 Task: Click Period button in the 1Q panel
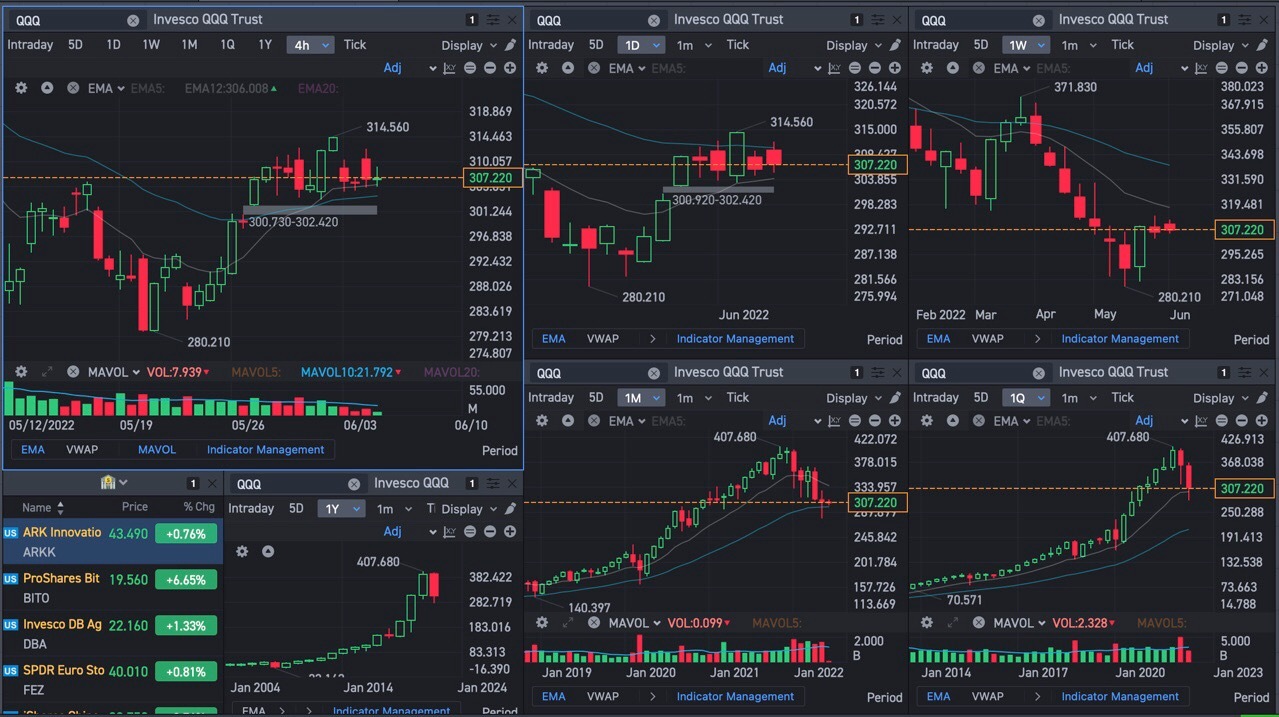(1251, 697)
